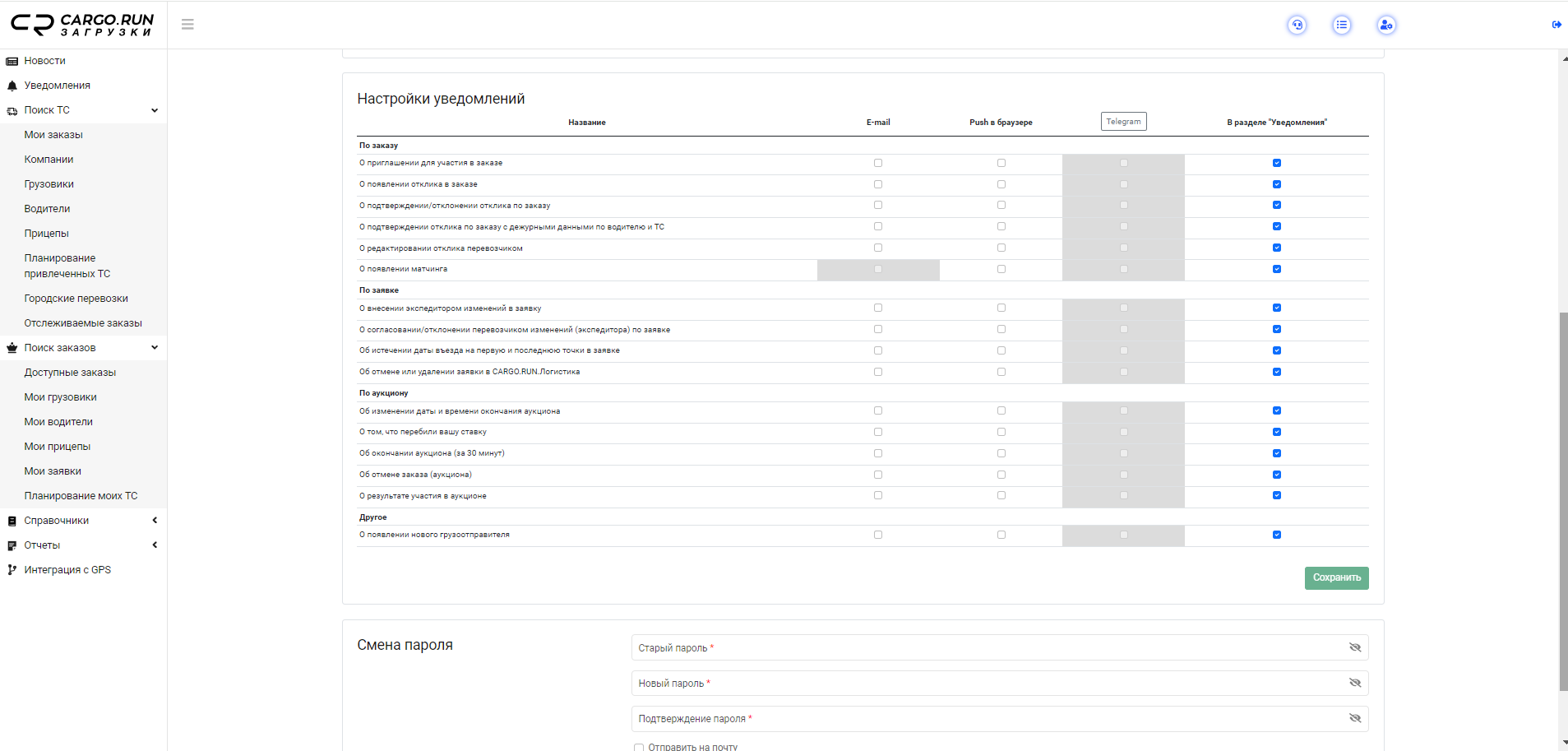Click the scrollbar down arrow
The width and height of the screenshot is (1568, 751).
point(1563,743)
